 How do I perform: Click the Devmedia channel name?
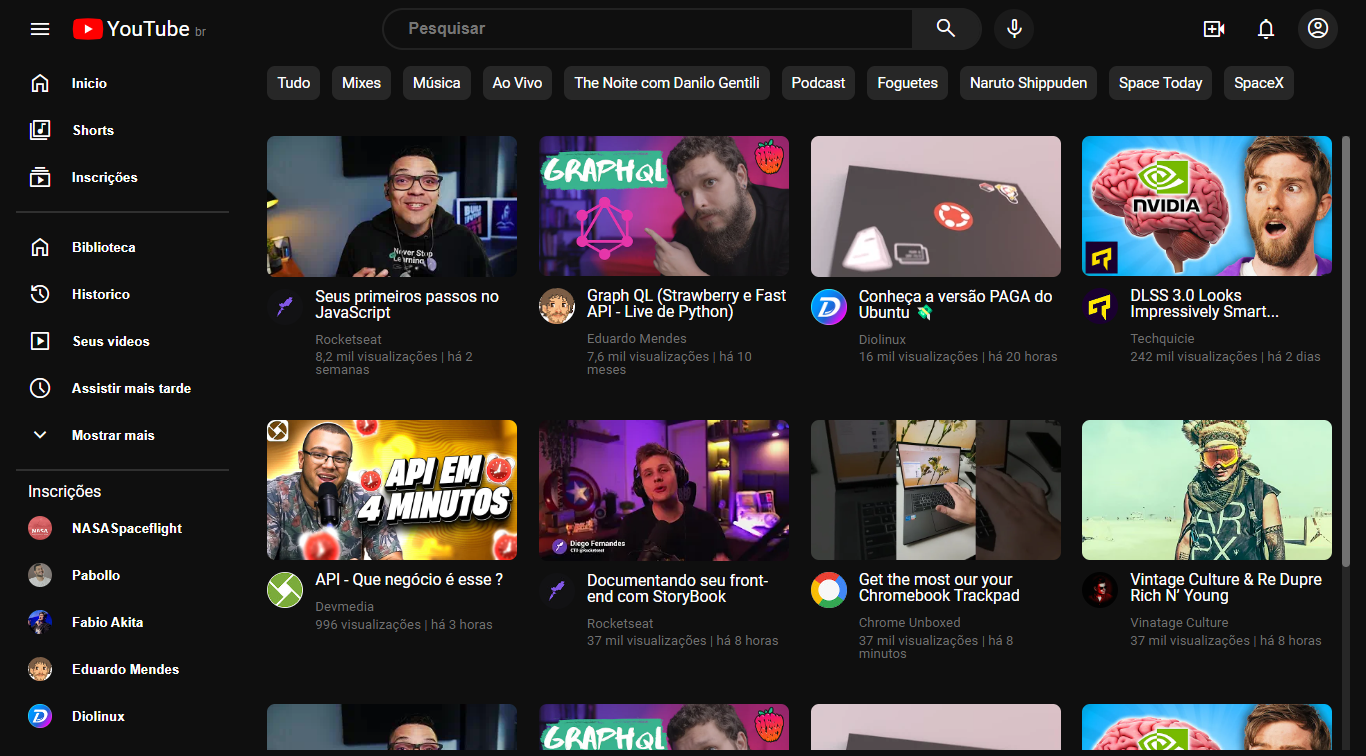coord(344,607)
